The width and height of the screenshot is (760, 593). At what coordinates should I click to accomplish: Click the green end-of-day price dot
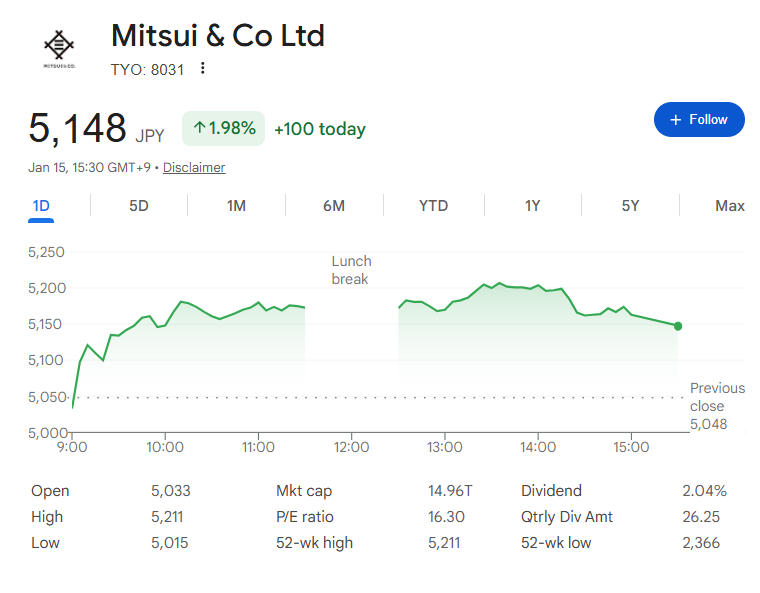[678, 326]
